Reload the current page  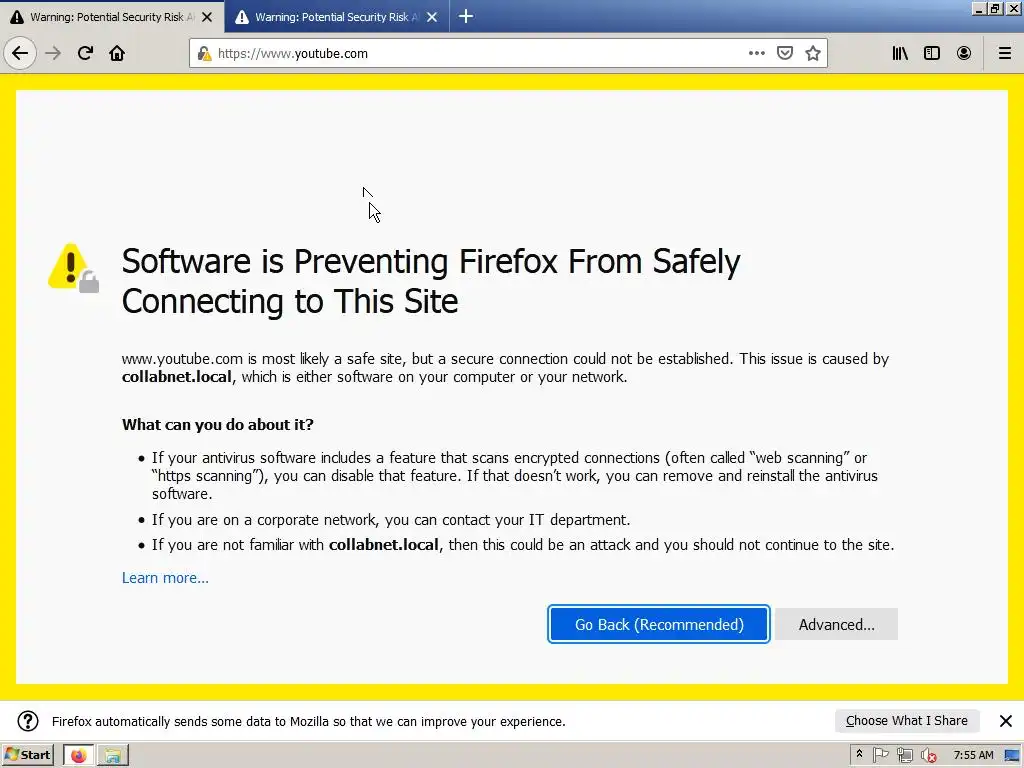[x=85, y=53]
